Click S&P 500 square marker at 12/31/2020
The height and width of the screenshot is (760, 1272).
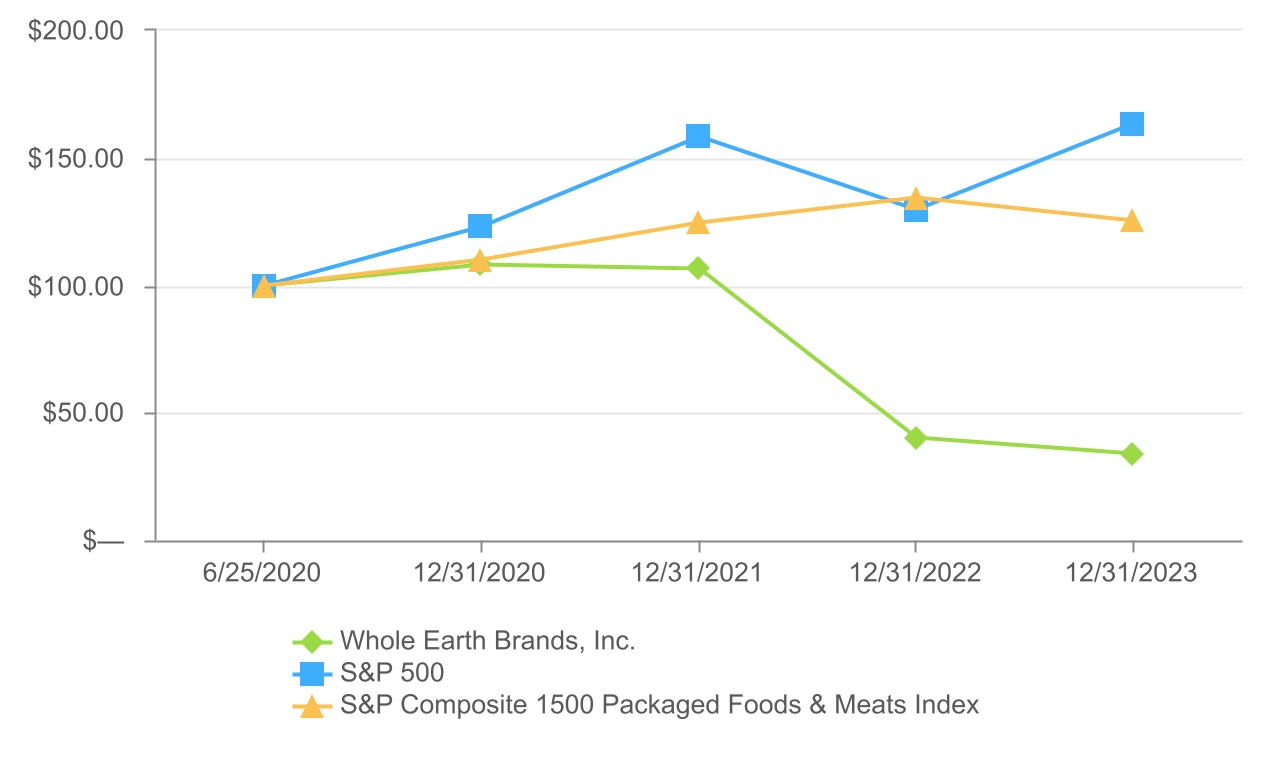coord(480,226)
